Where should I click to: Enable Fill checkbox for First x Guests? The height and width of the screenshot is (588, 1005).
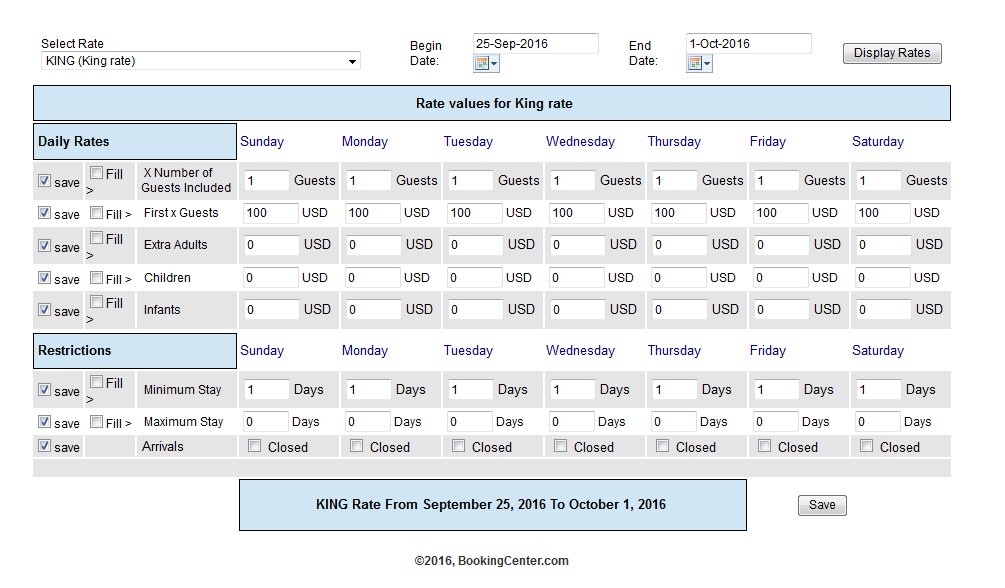(97, 212)
